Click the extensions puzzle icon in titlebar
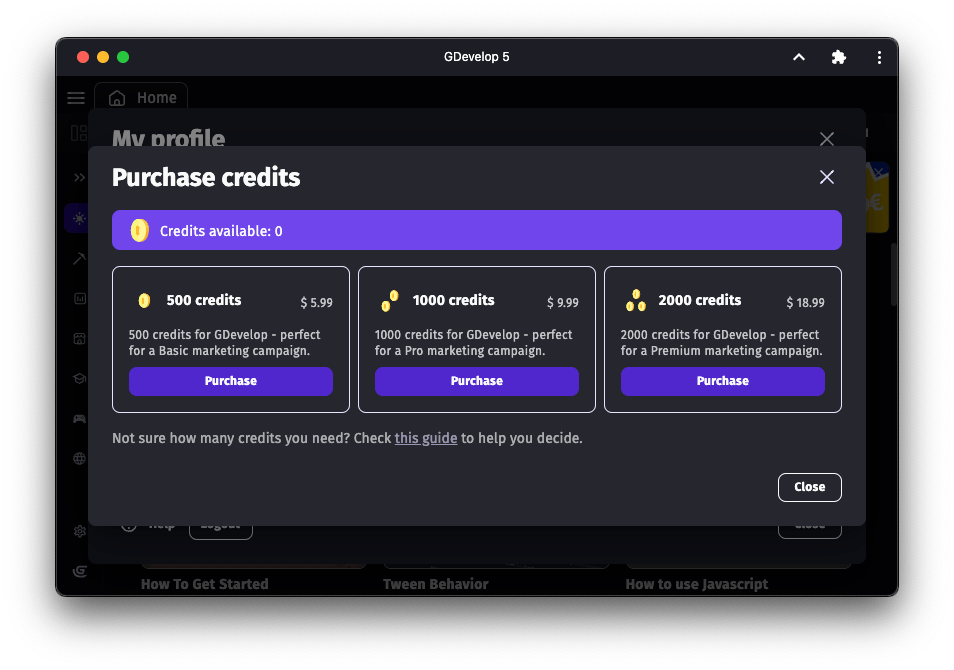 tap(838, 57)
